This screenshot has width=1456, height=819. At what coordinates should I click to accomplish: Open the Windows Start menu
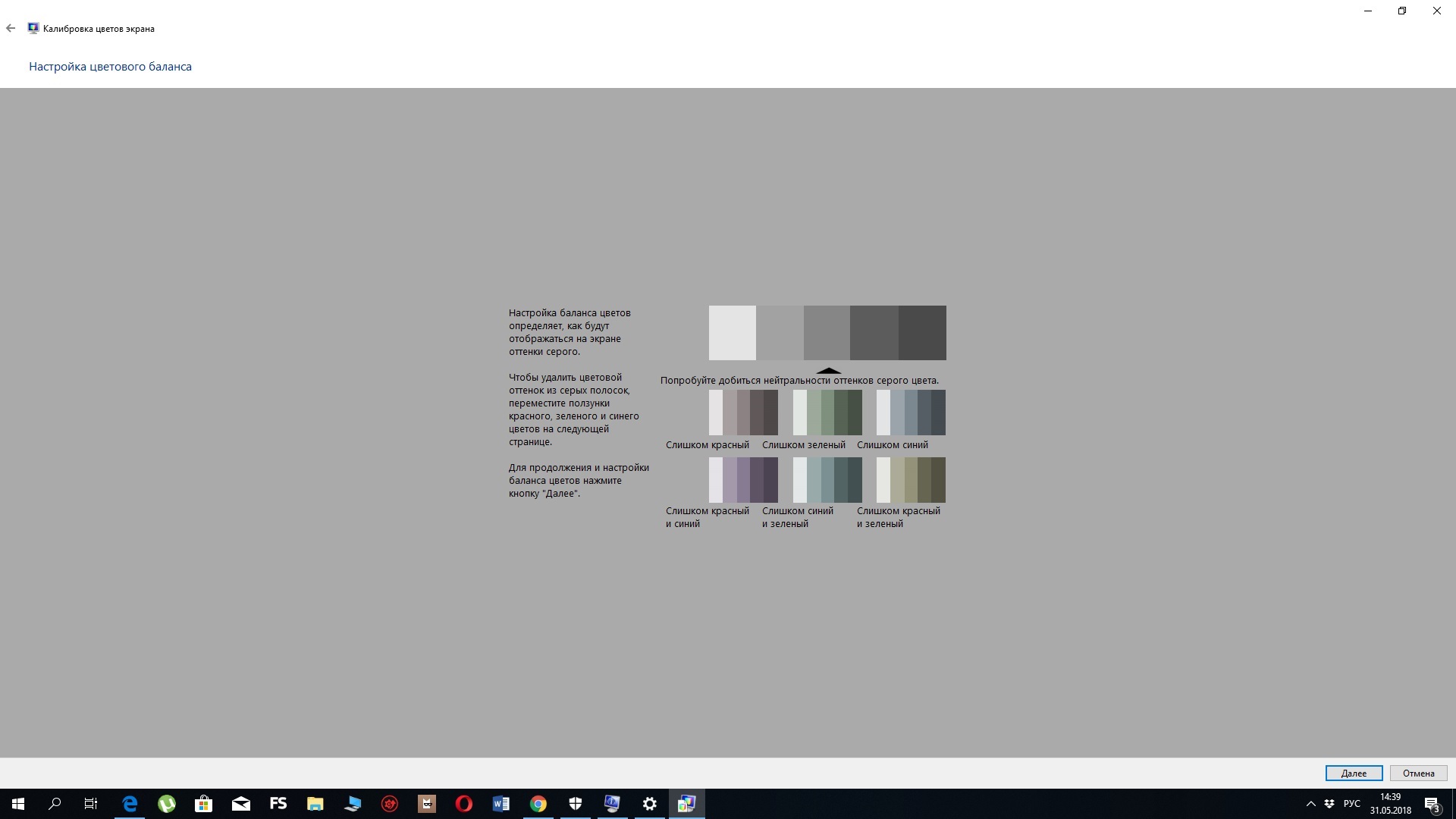pyautogui.click(x=18, y=804)
